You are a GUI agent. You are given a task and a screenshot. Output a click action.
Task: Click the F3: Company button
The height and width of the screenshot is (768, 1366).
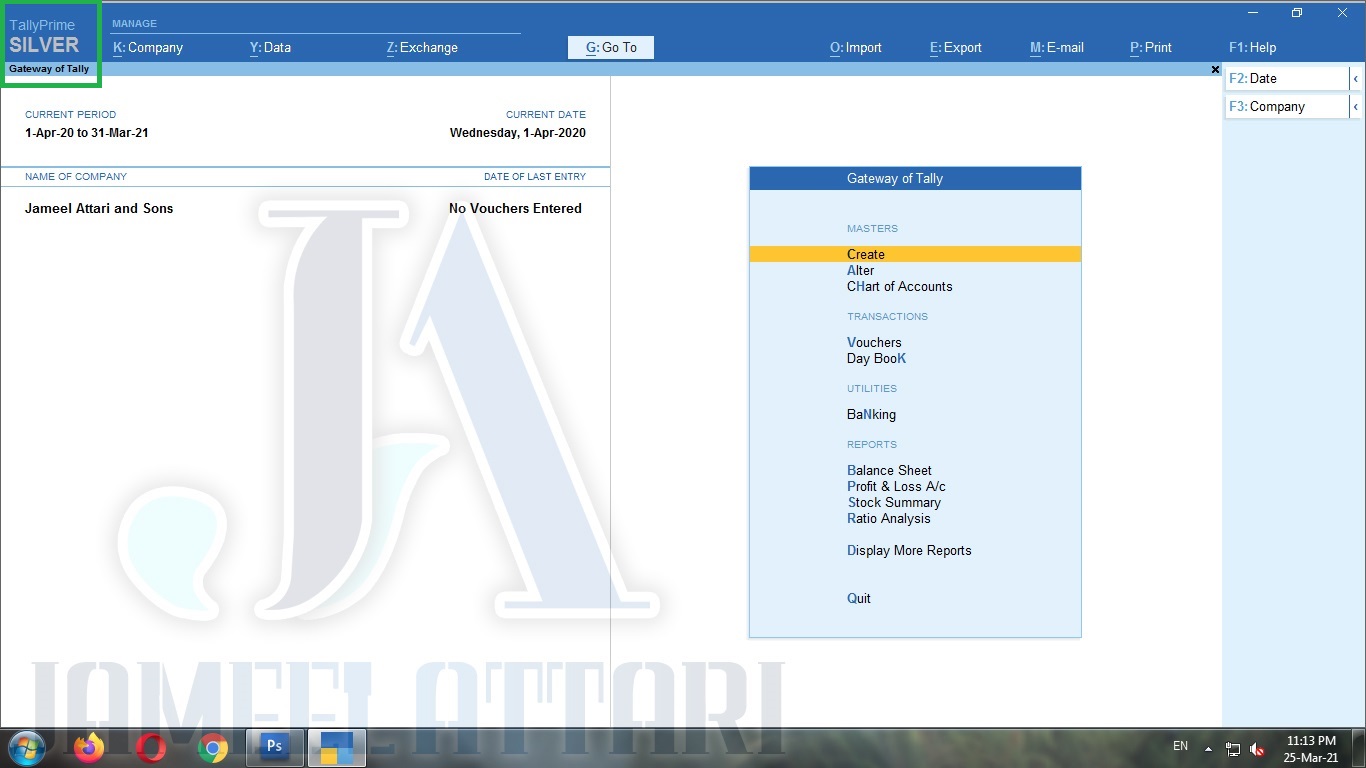[x=1287, y=107]
